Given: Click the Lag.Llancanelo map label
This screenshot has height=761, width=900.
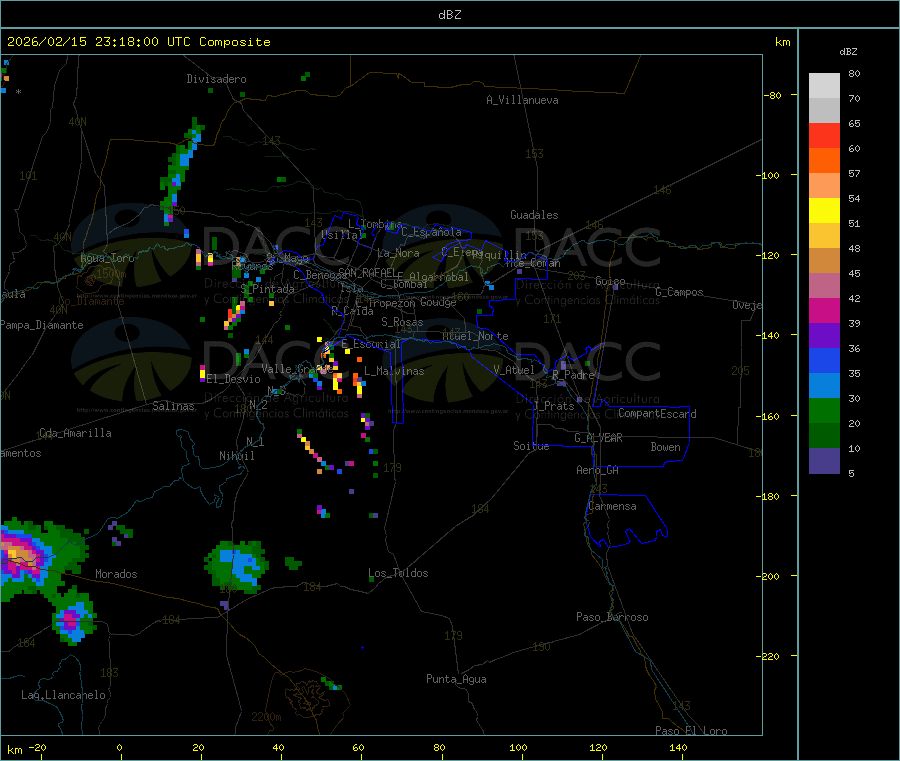Looking at the screenshot, I should pyautogui.click(x=64, y=695).
